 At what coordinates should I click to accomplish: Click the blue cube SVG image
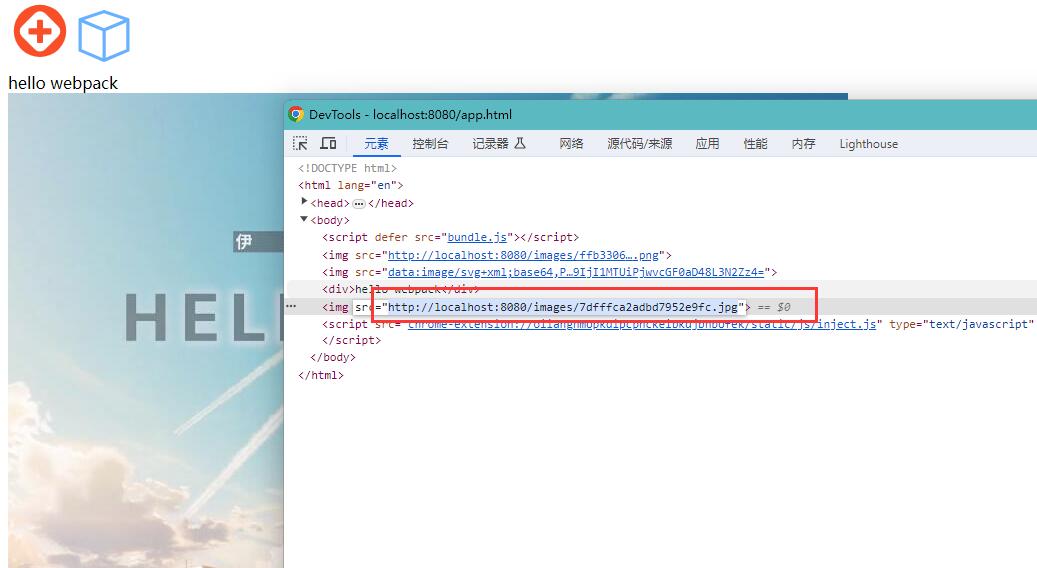(x=104, y=37)
